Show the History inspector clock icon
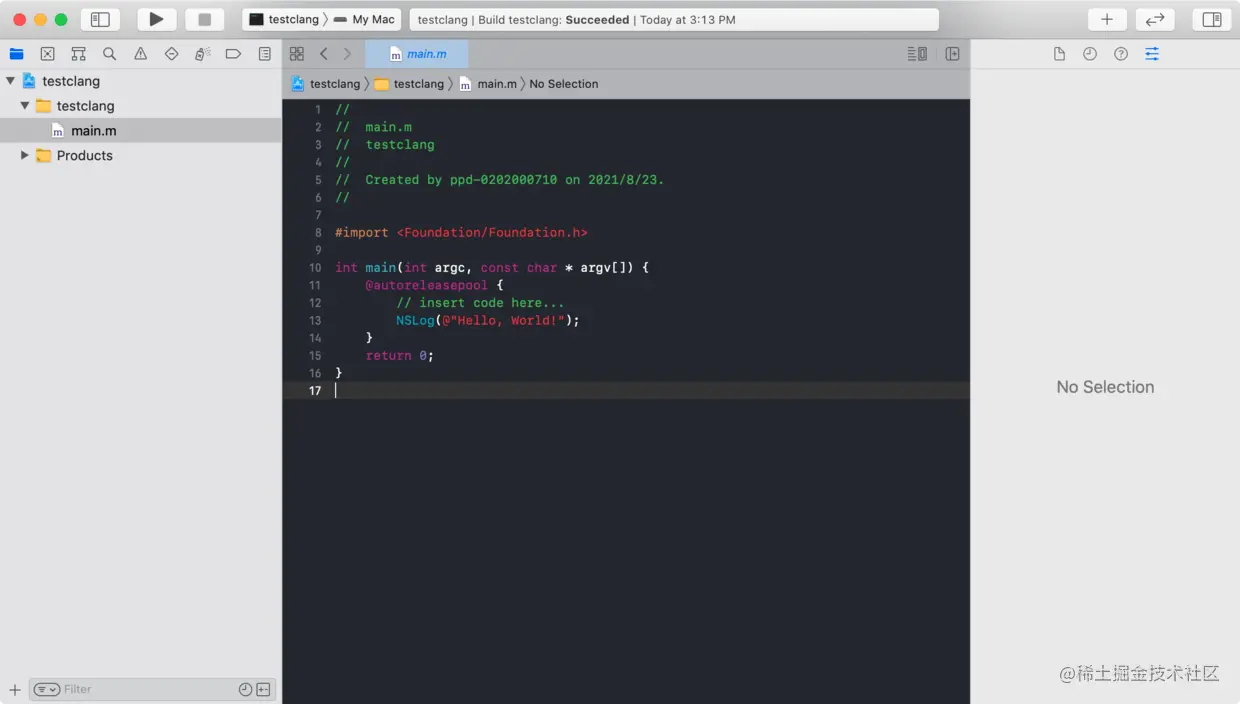The image size is (1240, 704). [x=1090, y=54]
